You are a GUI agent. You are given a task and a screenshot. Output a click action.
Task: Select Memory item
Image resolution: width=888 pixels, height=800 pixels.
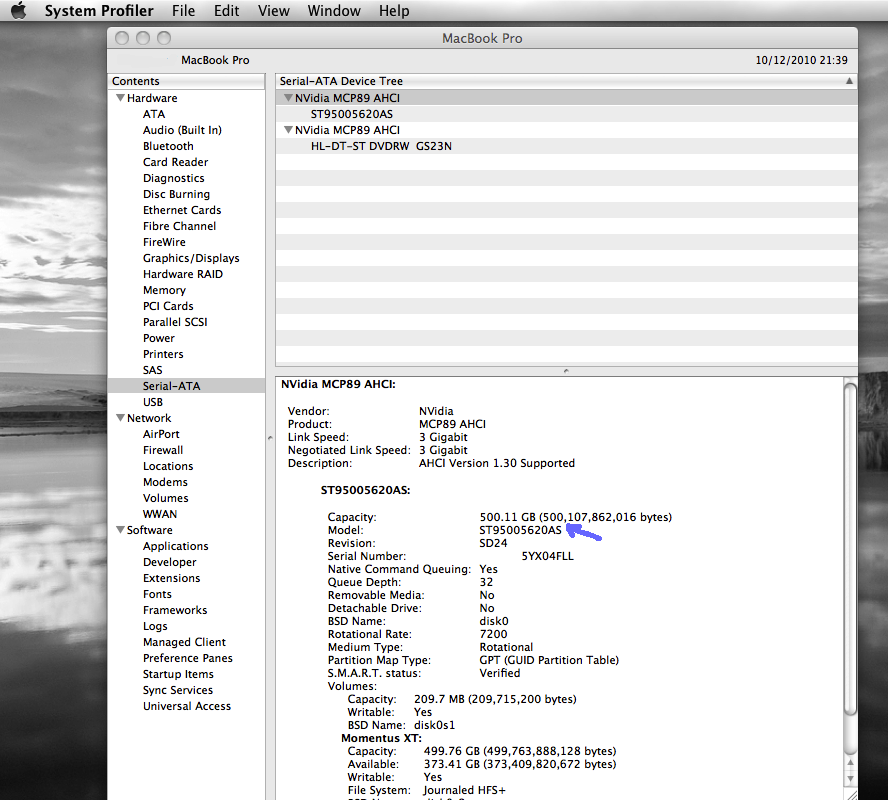point(164,290)
